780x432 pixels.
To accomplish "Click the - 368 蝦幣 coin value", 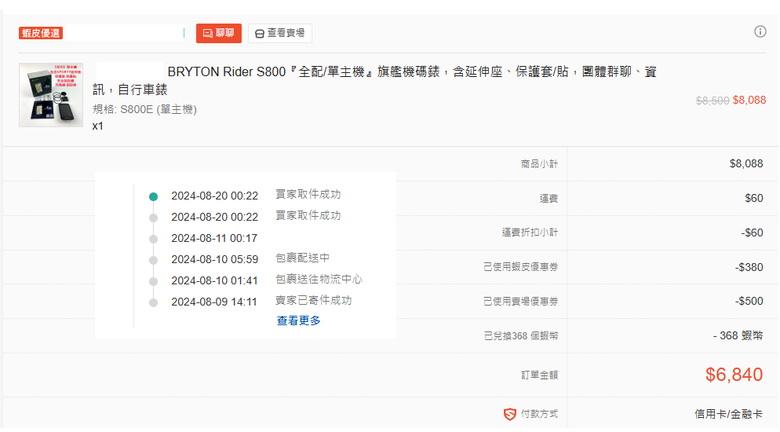I will click(738, 336).
